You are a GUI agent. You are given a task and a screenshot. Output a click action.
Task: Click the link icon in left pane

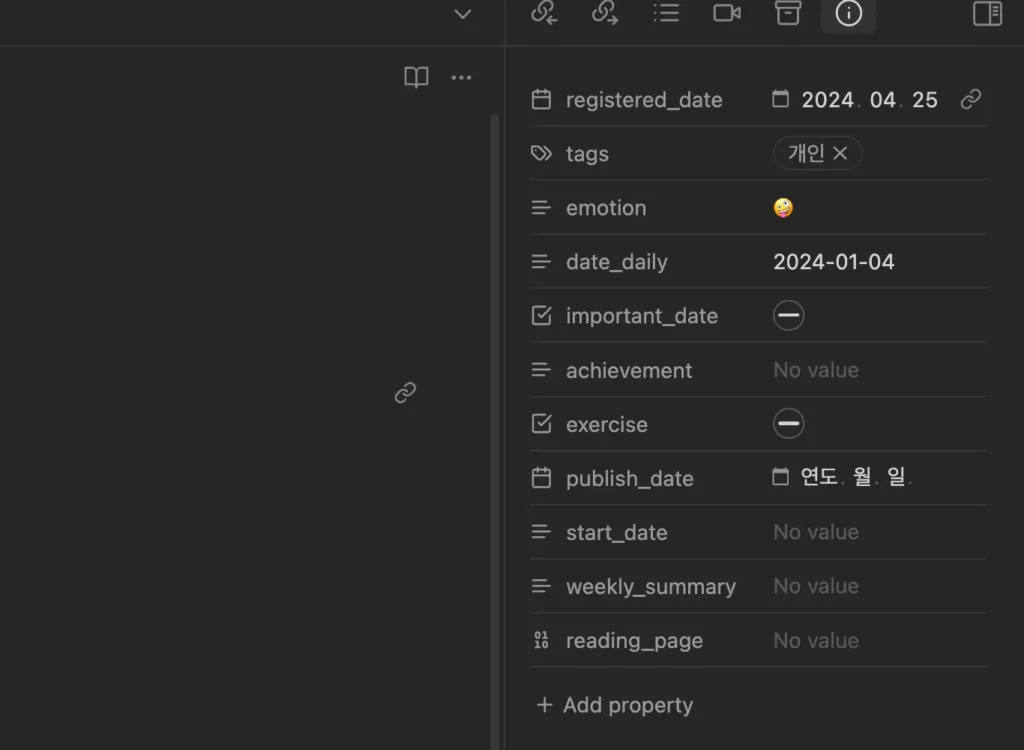[405, 393]
